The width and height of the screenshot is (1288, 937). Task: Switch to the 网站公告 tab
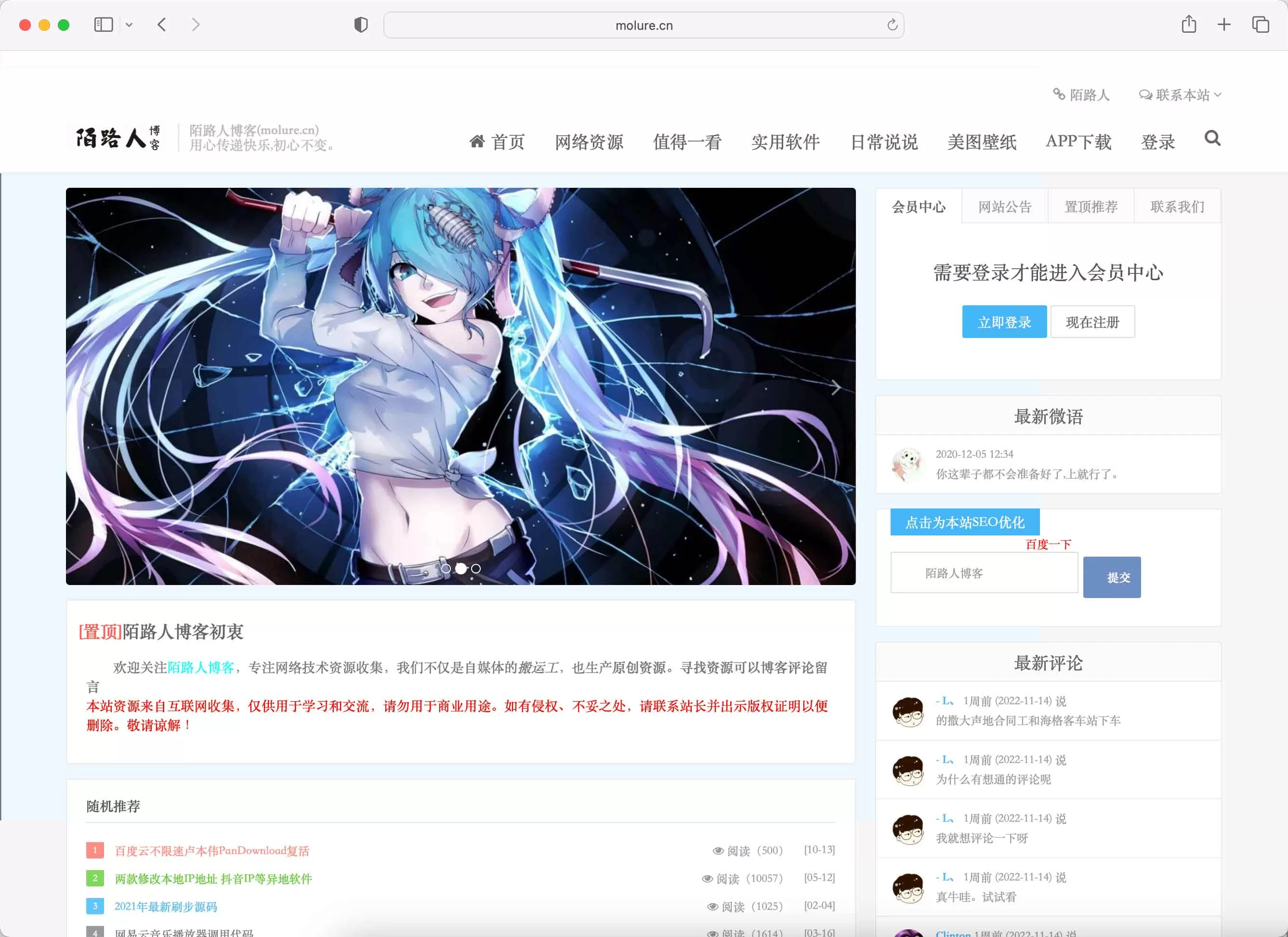(x=1005, y=207)
